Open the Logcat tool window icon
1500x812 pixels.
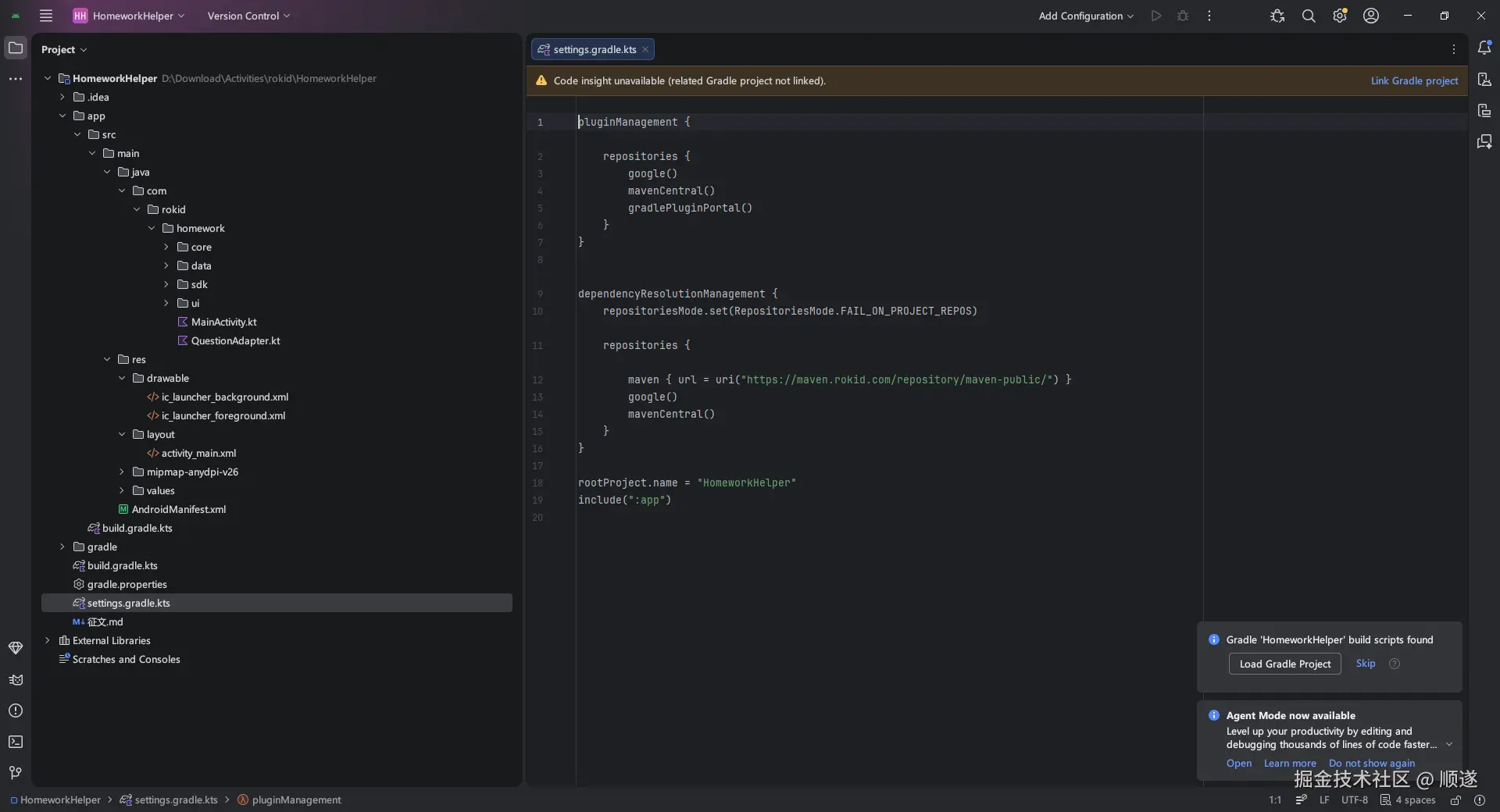16,680
